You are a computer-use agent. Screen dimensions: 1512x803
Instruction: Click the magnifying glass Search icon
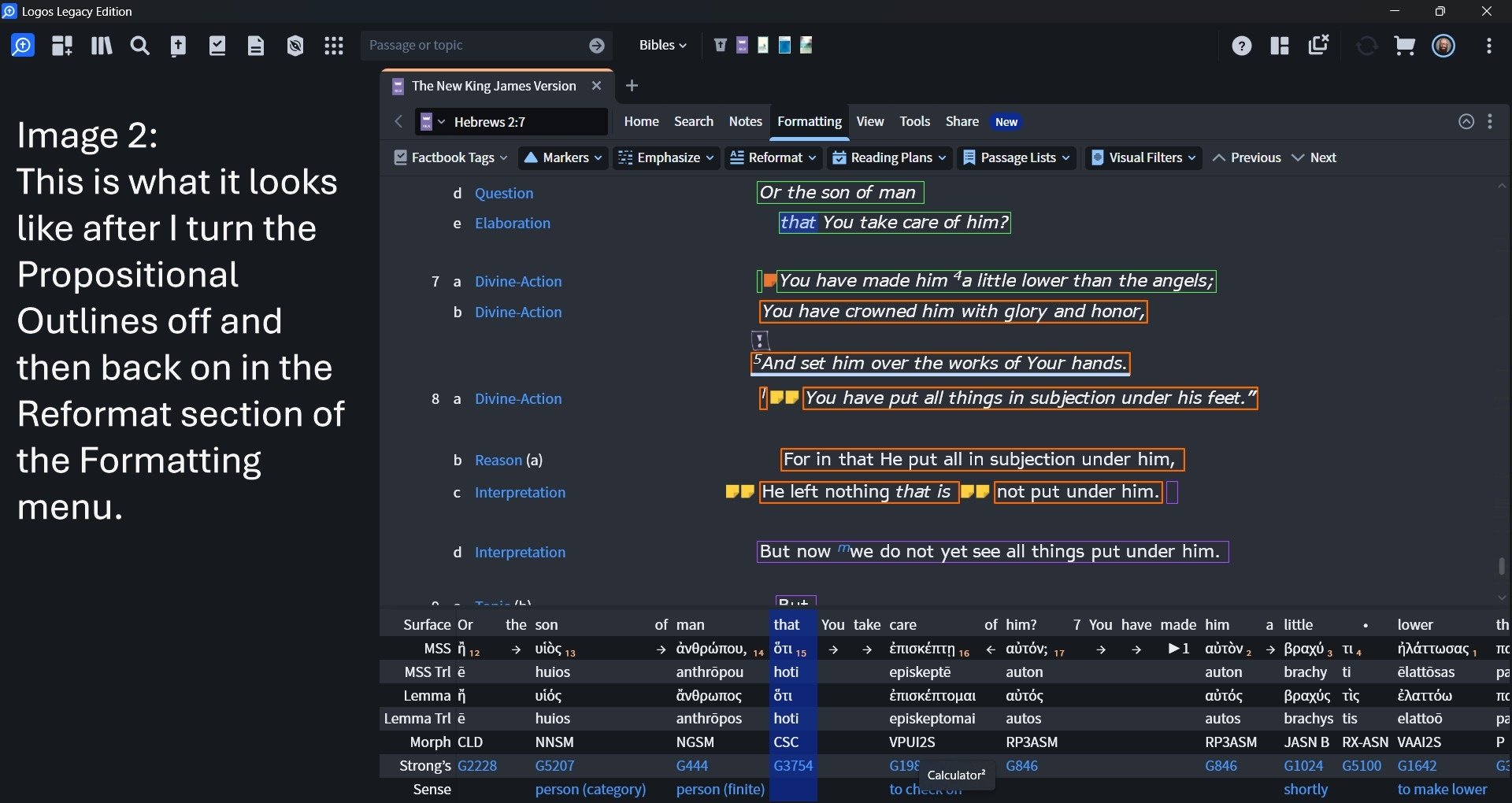pyautogui.click(x=139, y=46)
